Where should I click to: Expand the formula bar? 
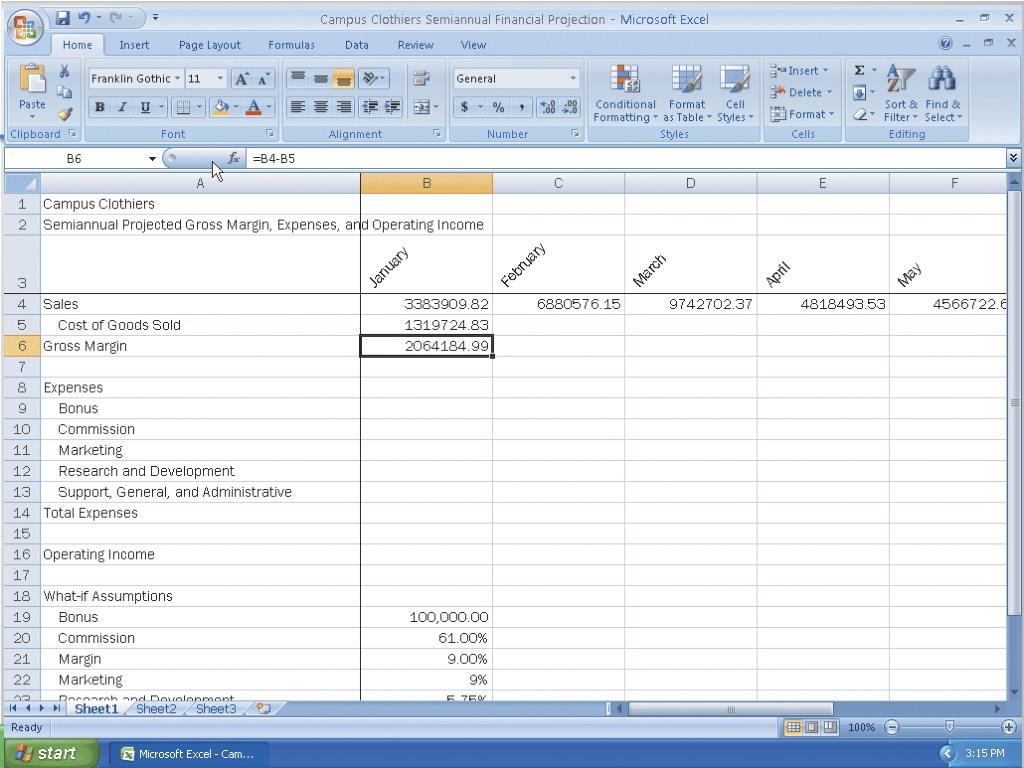point(1013,157)
